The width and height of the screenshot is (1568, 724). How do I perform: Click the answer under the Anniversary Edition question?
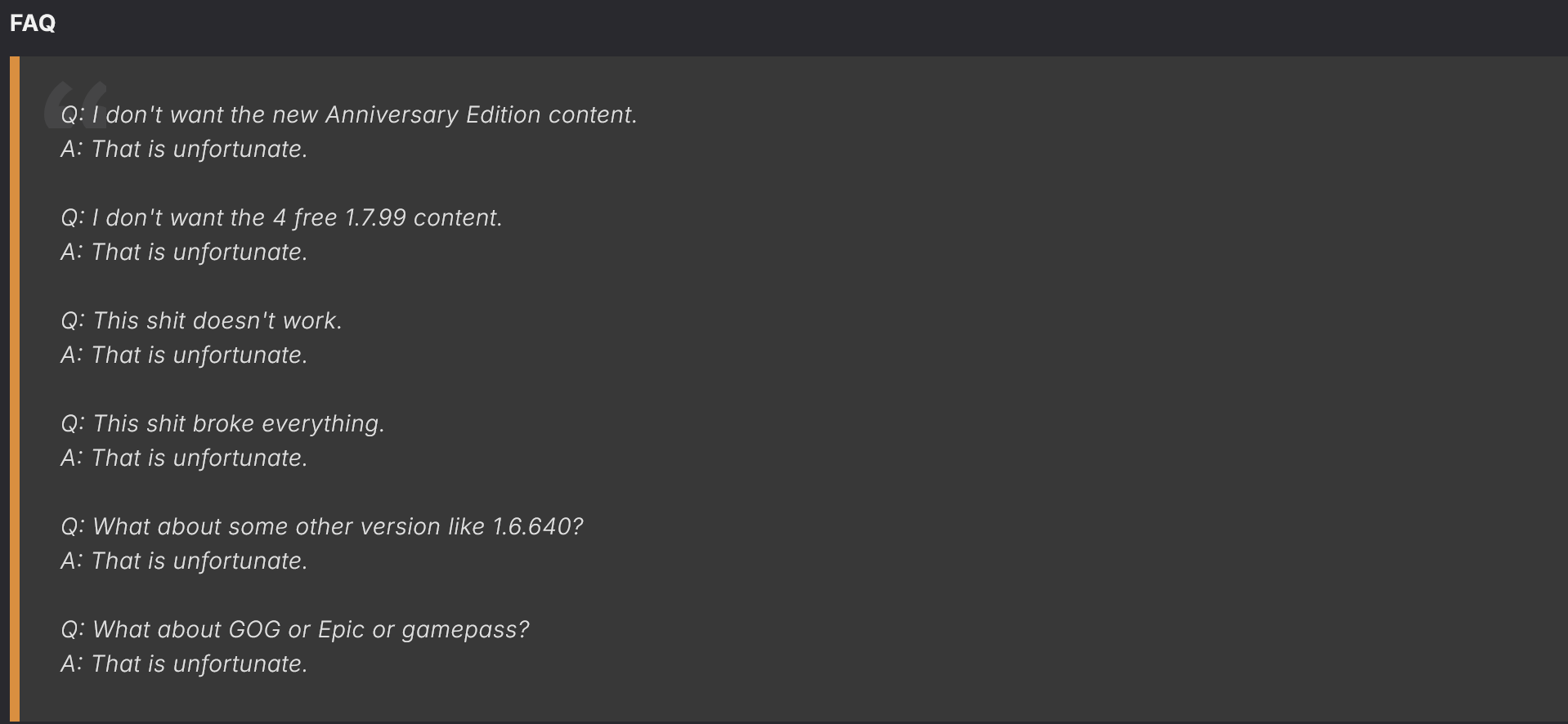click(x=184, y=150)
